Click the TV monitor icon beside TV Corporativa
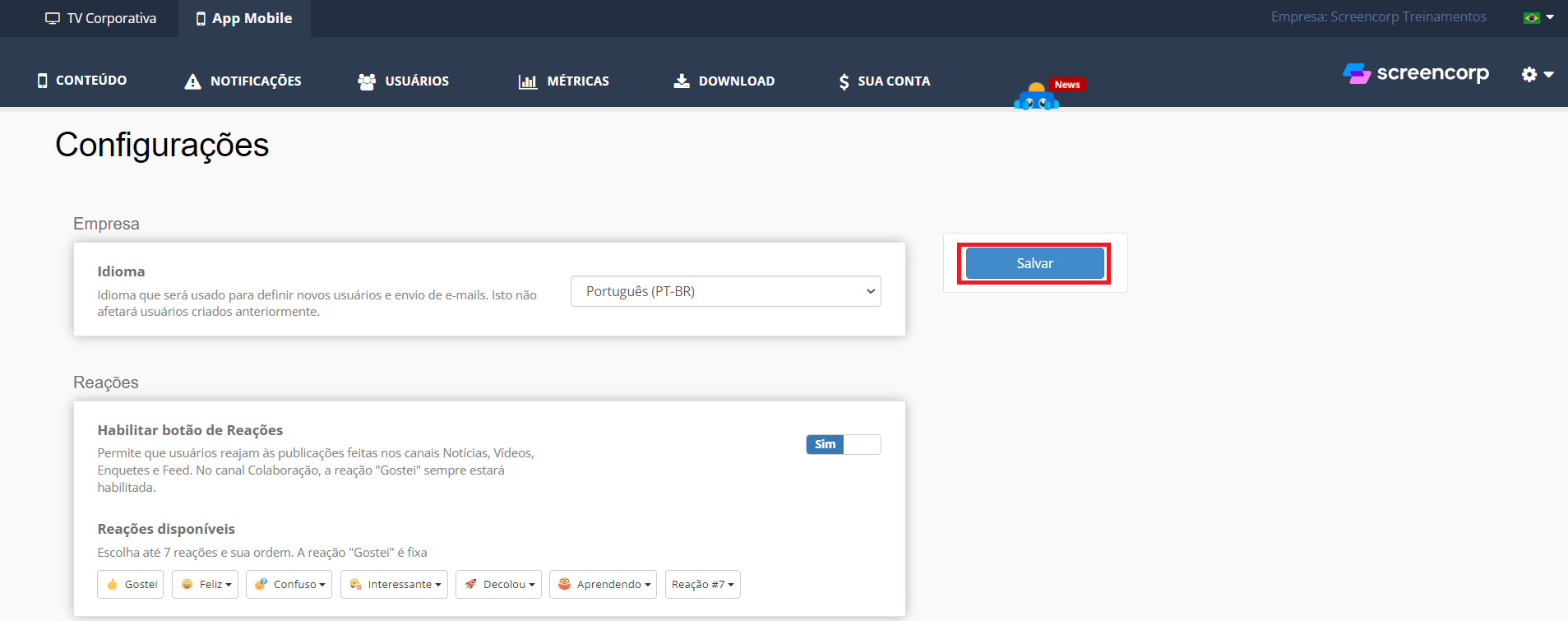Image resolution: width=1568 pixels, height=621 pixels. coord(53,18)
